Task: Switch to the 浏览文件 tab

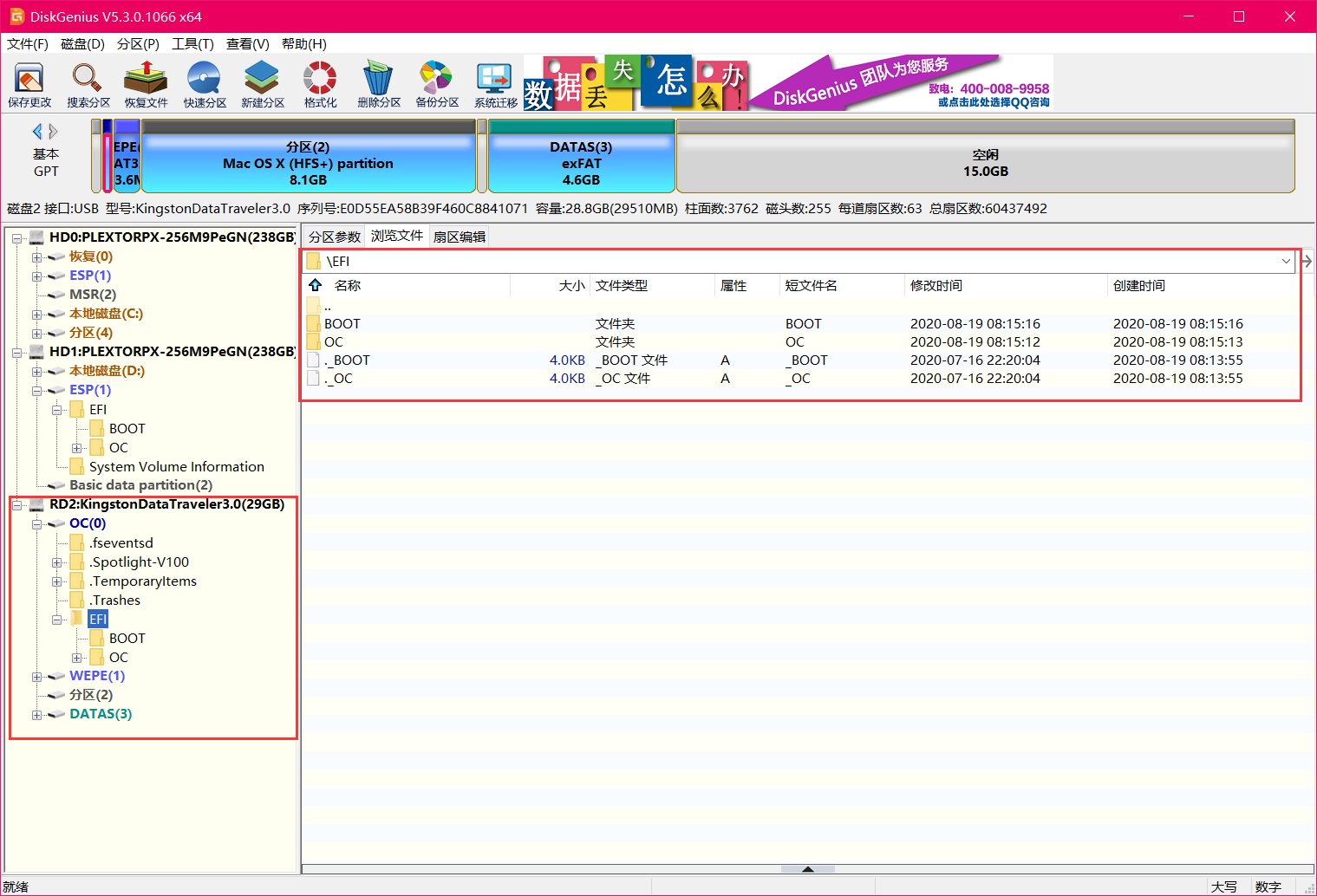Action: pos(397,236)
